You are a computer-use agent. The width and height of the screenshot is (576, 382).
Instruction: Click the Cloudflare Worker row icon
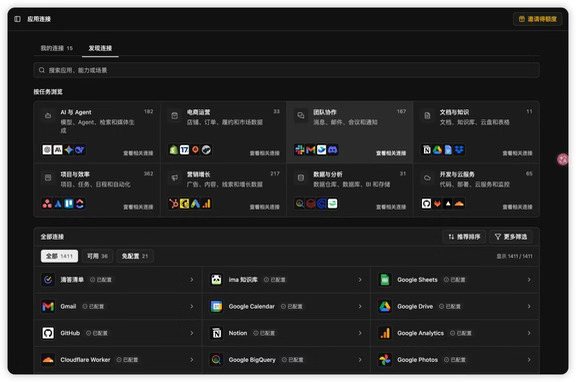point(48,360)
